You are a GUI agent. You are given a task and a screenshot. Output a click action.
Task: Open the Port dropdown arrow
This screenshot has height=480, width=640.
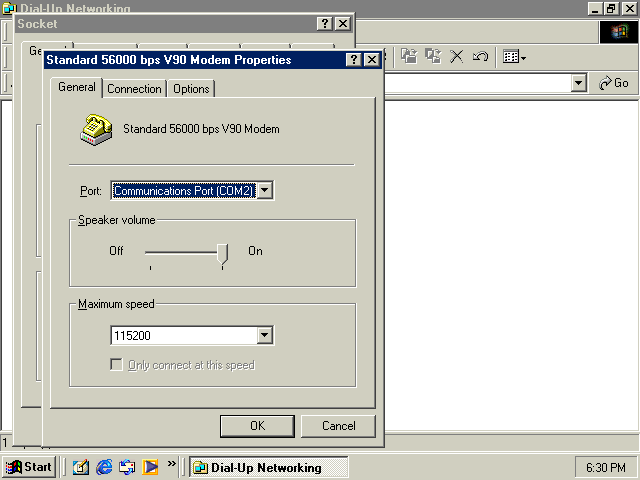click(265, 190)
